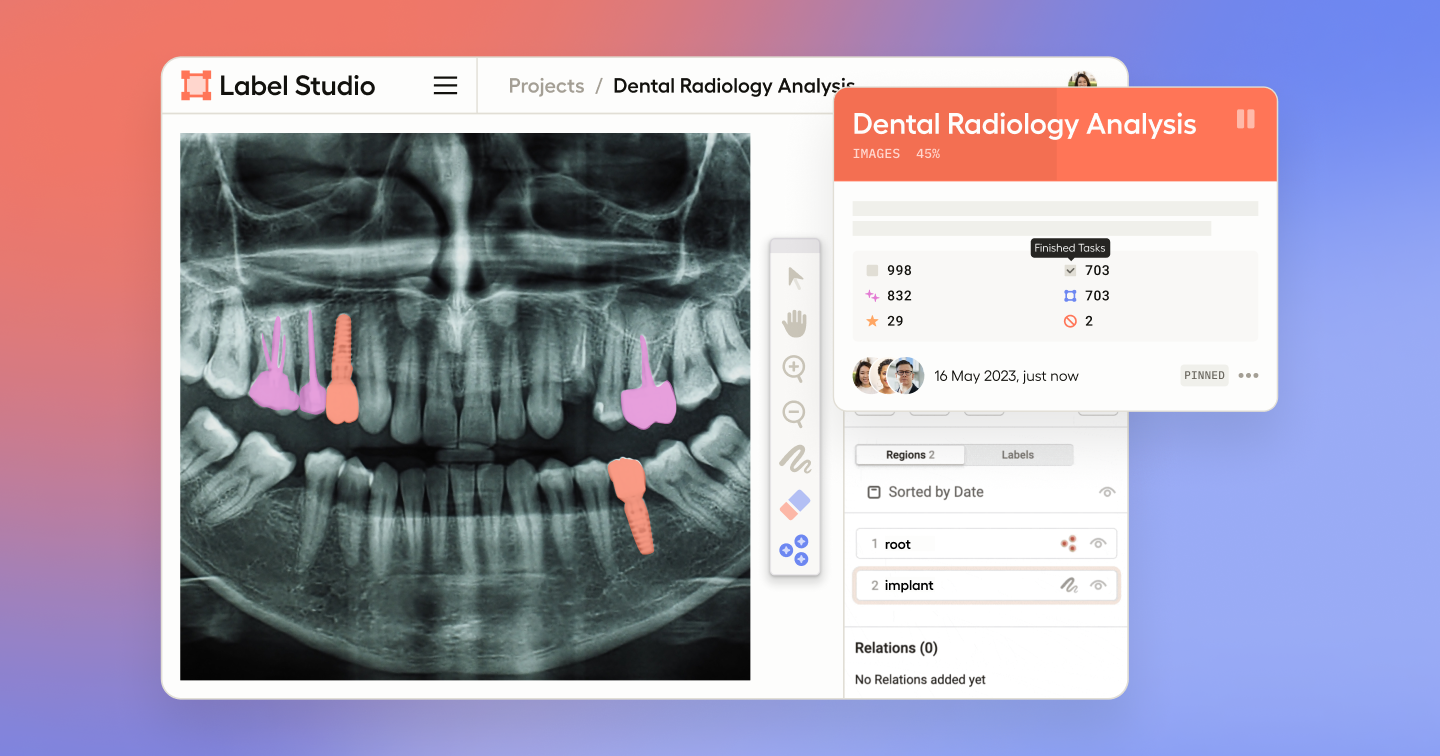
Task: Pause the Dental Radiology Analysis project
Action: coord(1246,119)
